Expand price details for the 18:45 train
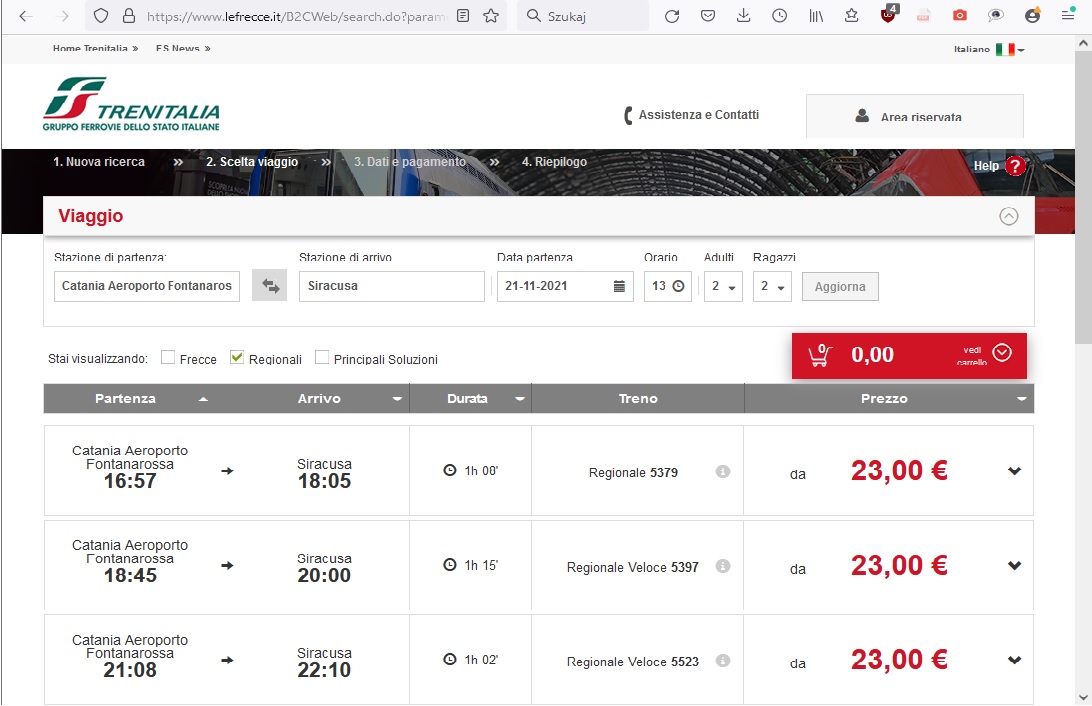 (x=1014, y=565)
